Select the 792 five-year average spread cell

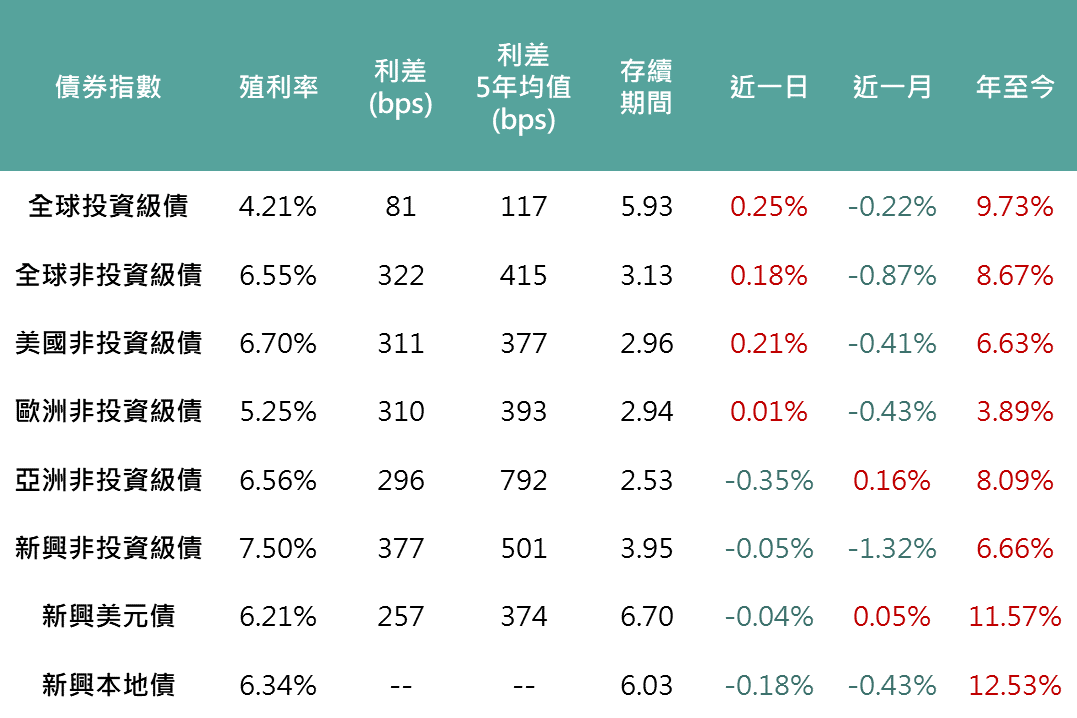click(523, 480)
